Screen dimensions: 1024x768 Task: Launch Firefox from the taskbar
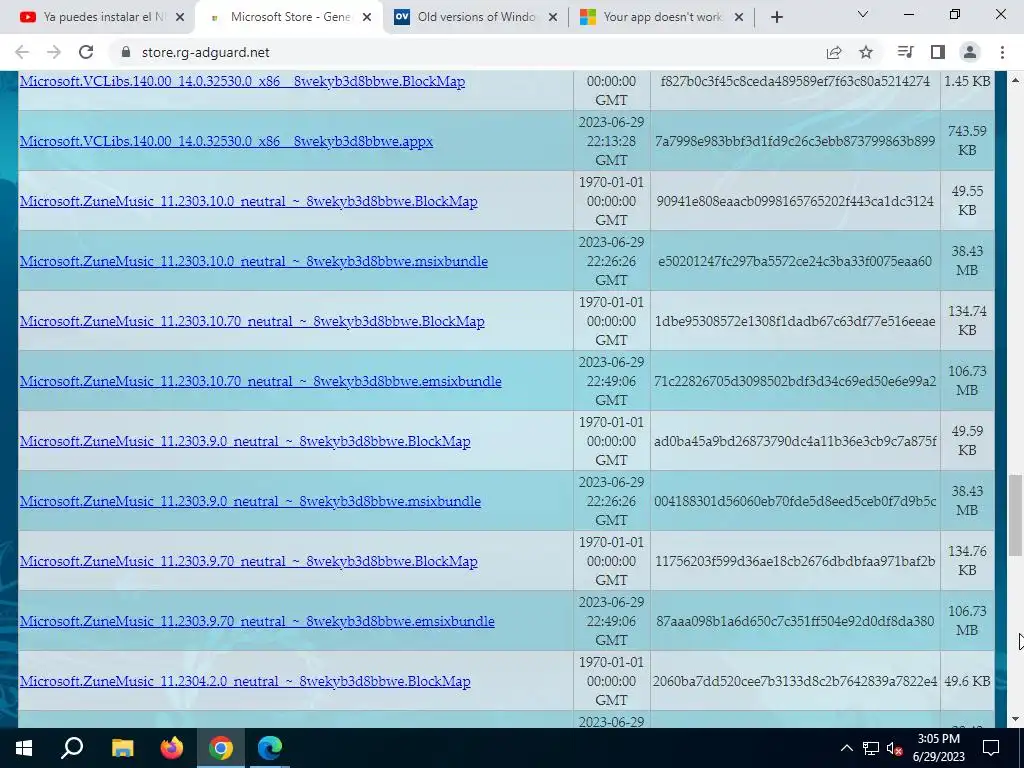point(172,748)
